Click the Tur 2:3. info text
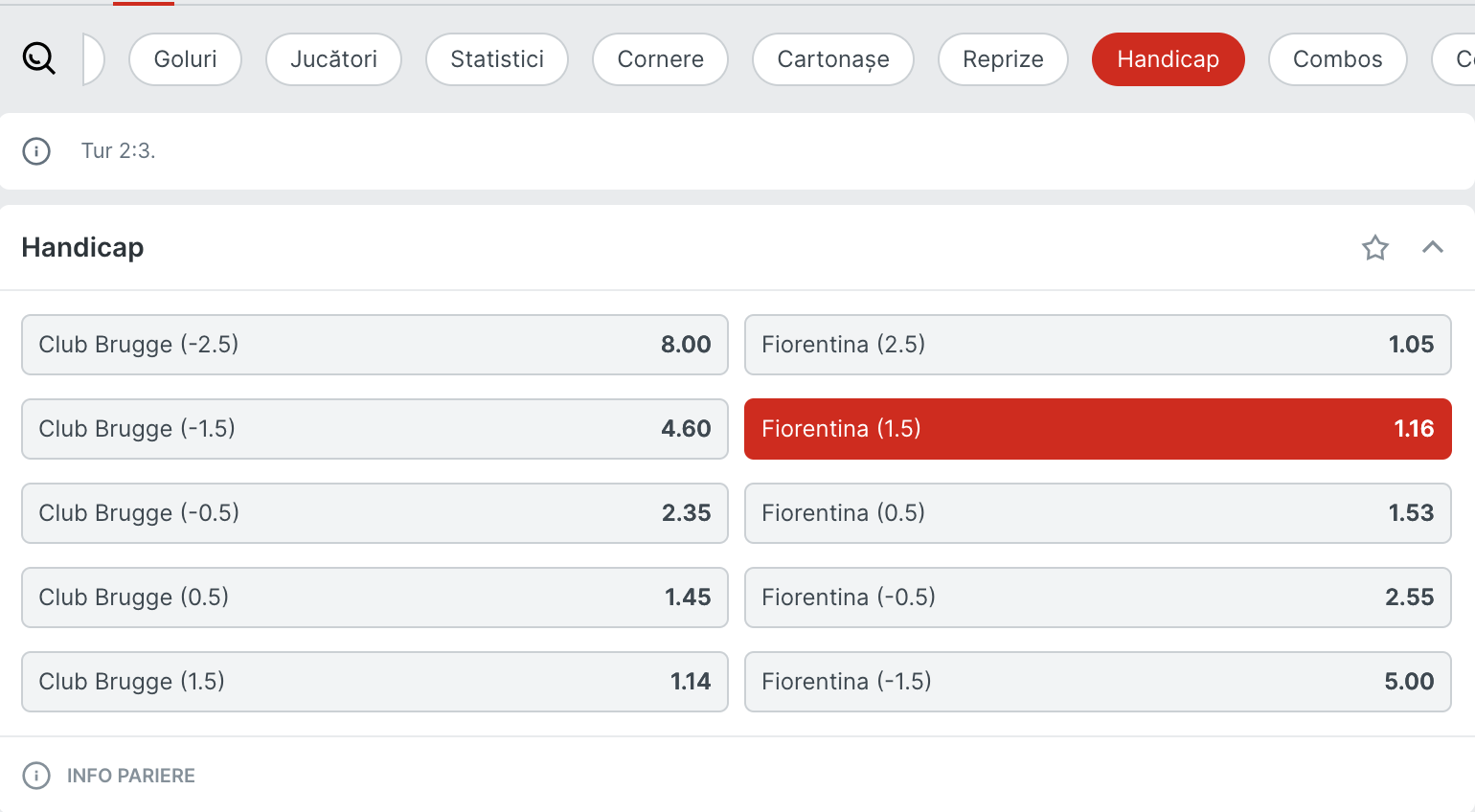The height and width of the screenshot is (812, 1475). point(118,151)
